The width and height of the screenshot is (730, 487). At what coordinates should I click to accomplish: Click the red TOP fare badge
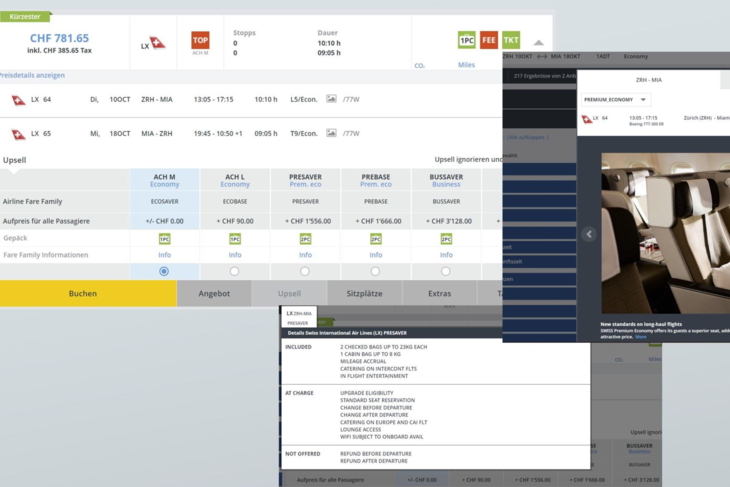[x=200, y=41]
